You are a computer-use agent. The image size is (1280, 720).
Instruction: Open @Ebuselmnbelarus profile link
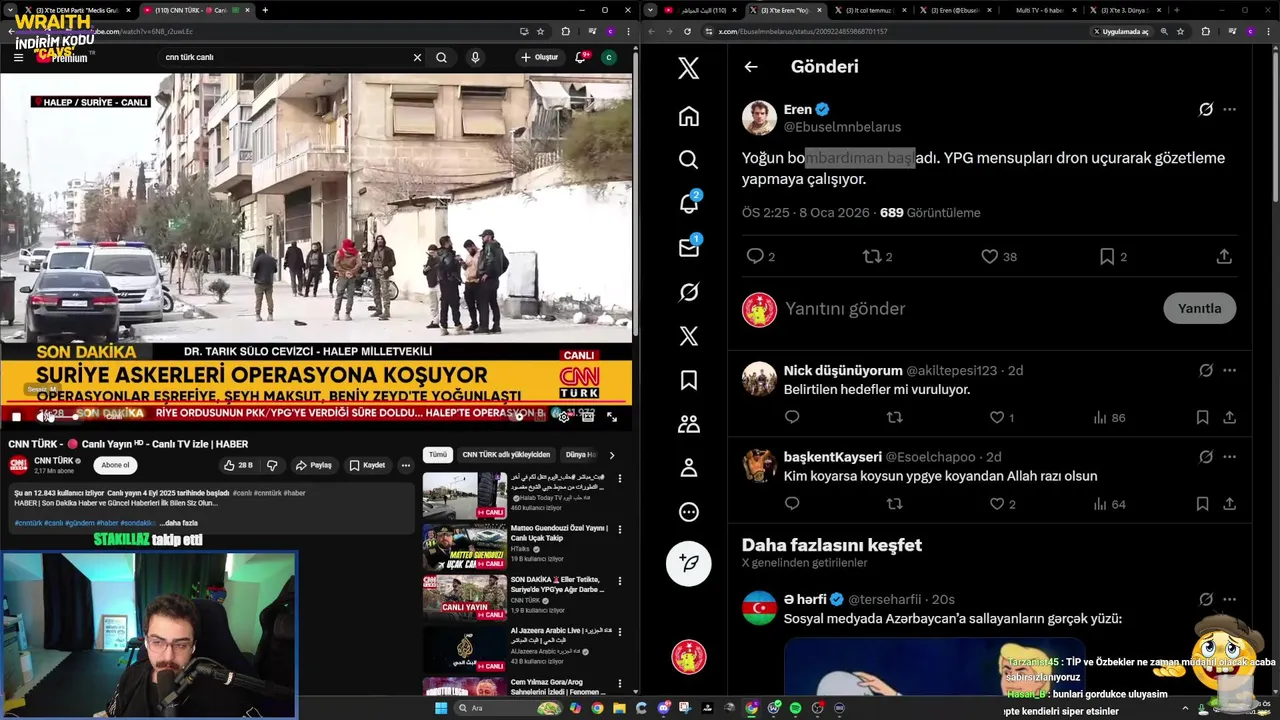(x=842, y=127)
